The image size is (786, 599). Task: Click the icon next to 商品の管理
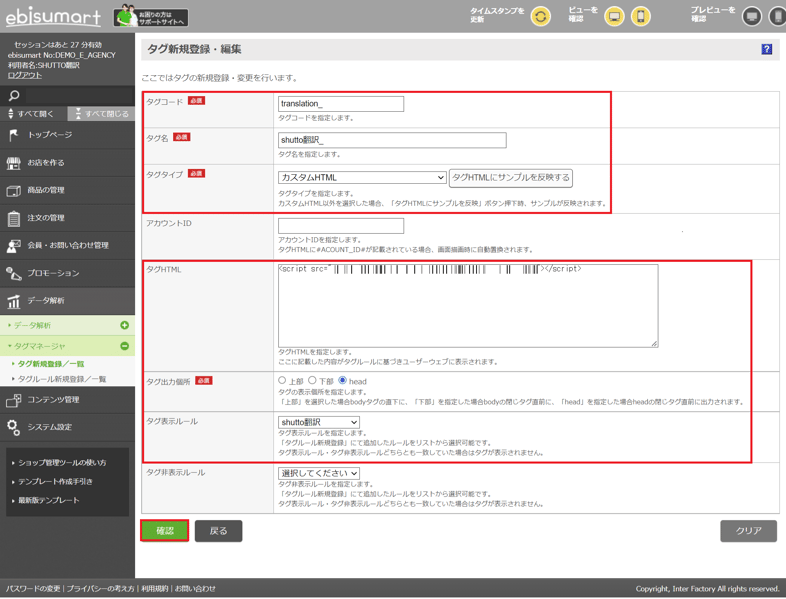point(14,190)
